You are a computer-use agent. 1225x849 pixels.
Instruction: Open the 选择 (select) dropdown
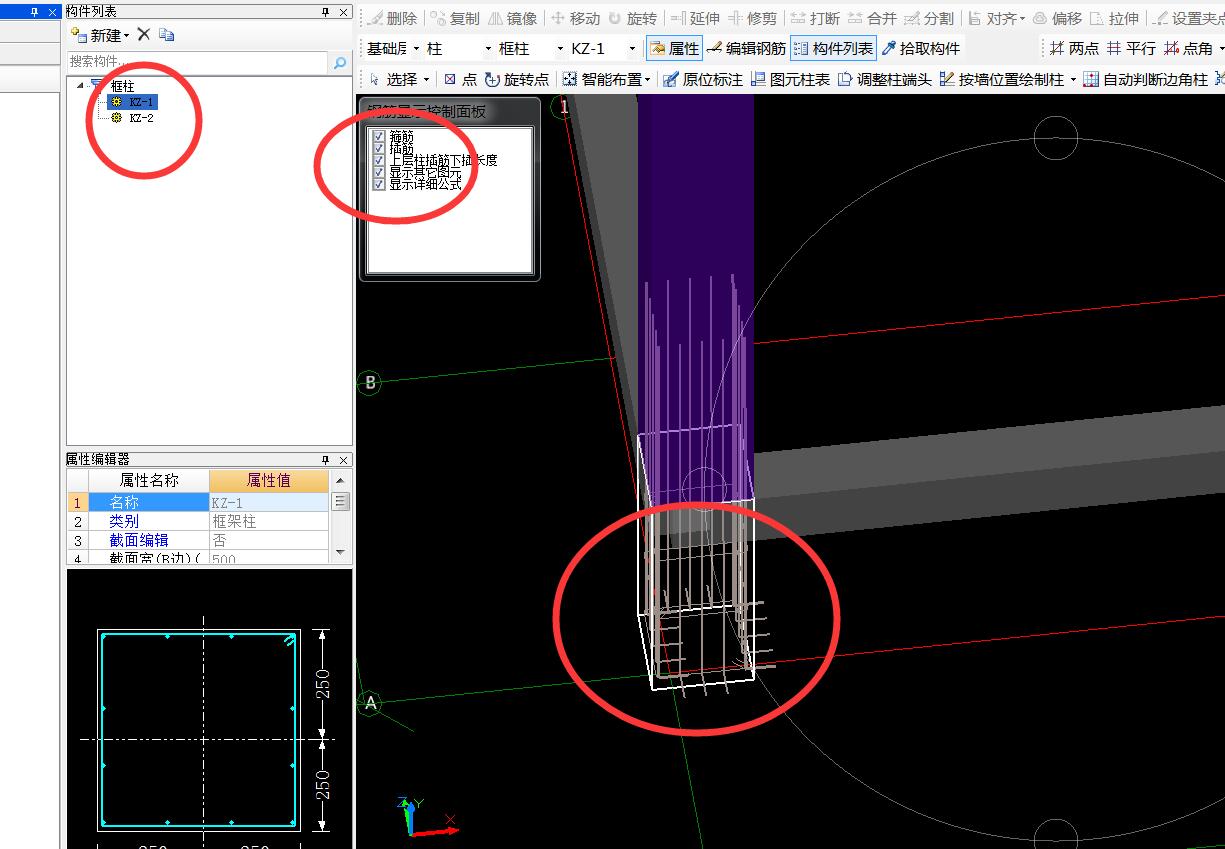pyautogui.click(x=427, y=79)
